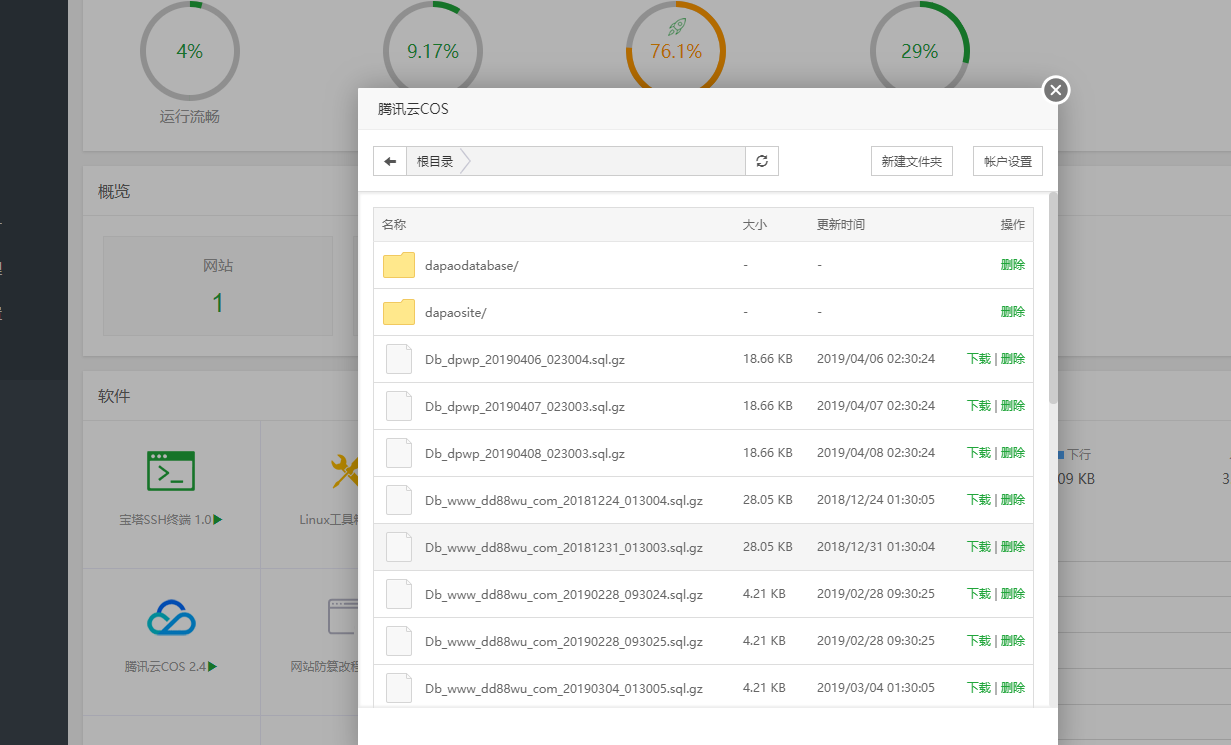Click the 76.1% gauge with rocket
This screenshot has height=745, width=1231.
pos(676,50)
